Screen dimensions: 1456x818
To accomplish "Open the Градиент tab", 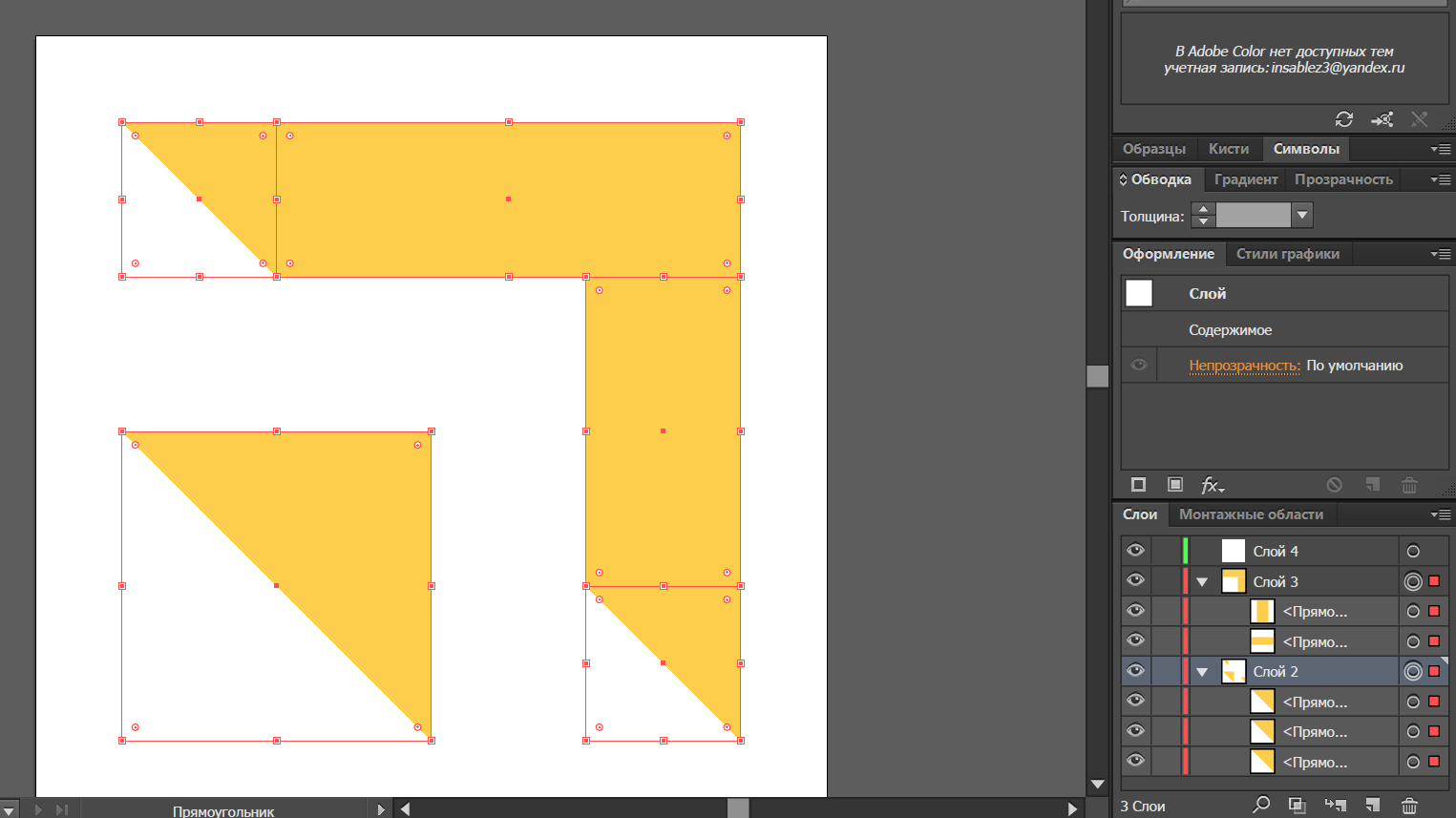I will (x=1246, y=179).
